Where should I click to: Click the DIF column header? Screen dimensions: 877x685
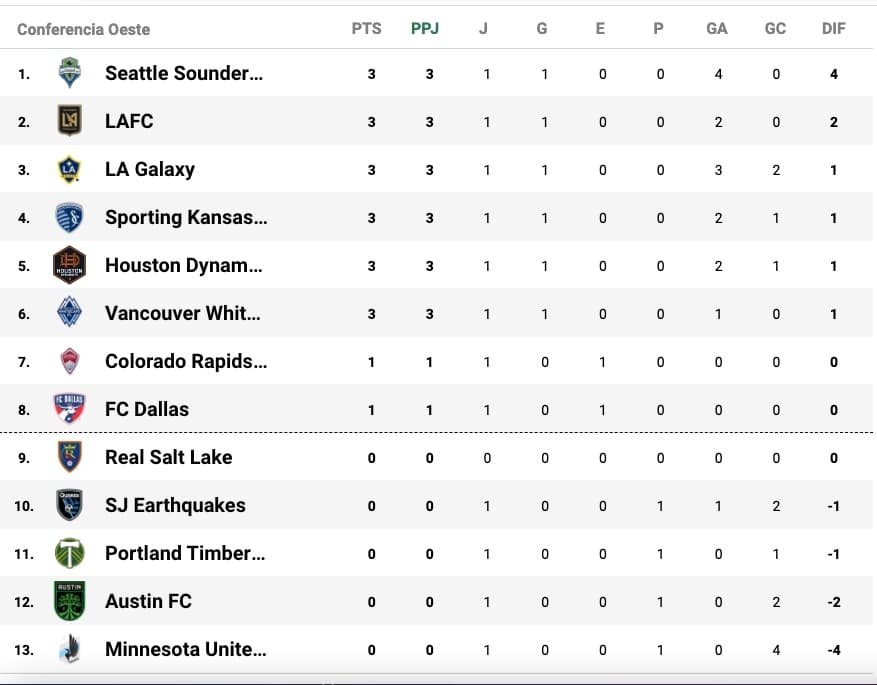click(833, 28)
